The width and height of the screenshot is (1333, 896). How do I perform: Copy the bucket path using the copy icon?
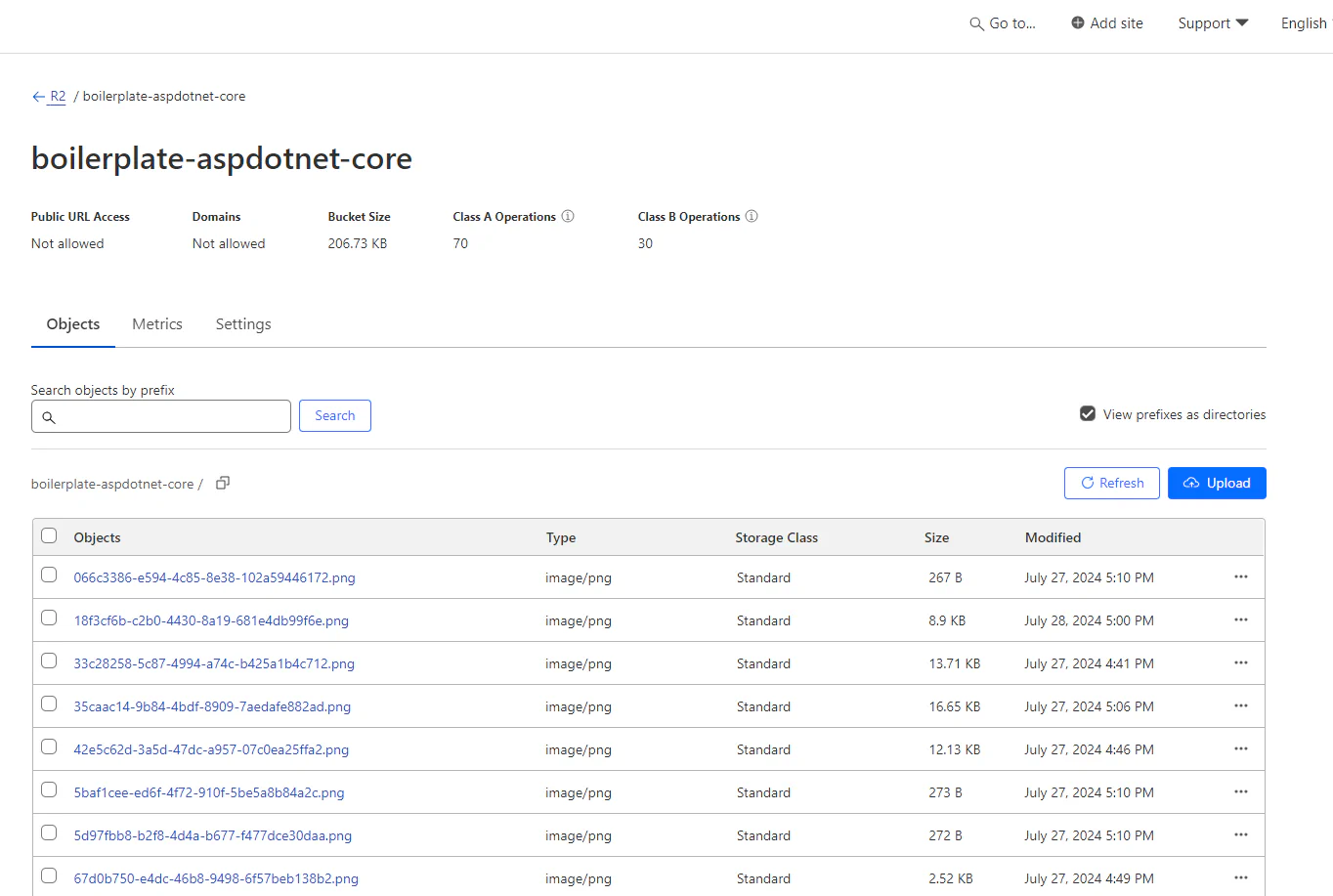coord(222,482)
